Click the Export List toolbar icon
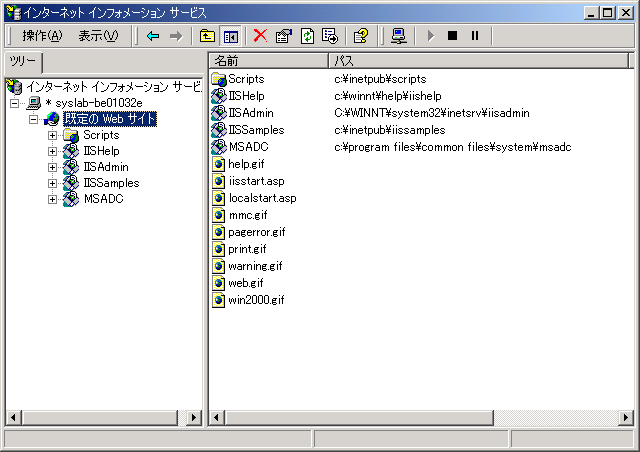Image resolution: width=640 pixels, height=452 pixels. [x=330, y=36]
